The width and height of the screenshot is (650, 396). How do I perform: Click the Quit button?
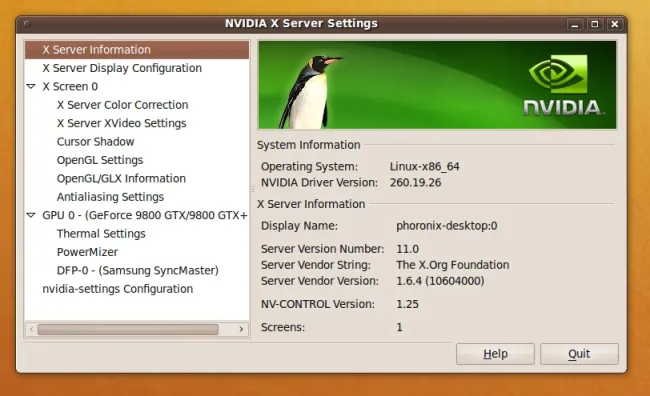point(579,354)
